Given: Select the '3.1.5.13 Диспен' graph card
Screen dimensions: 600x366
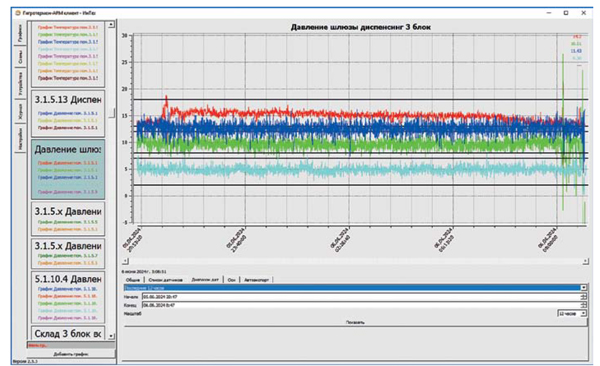Looking at the screenshot, I should (x=68, y=113).
